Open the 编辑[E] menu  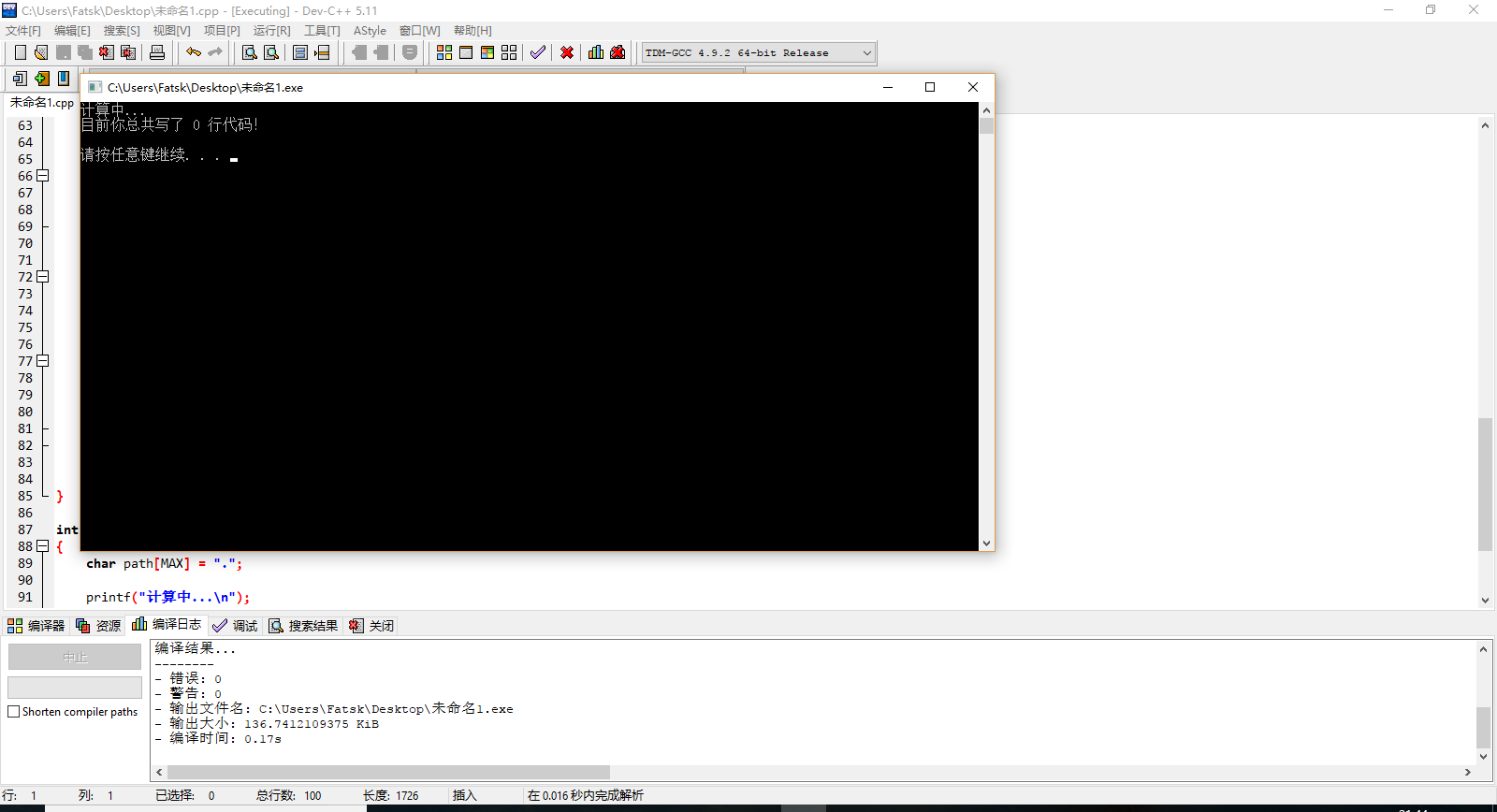coord(72,31)
